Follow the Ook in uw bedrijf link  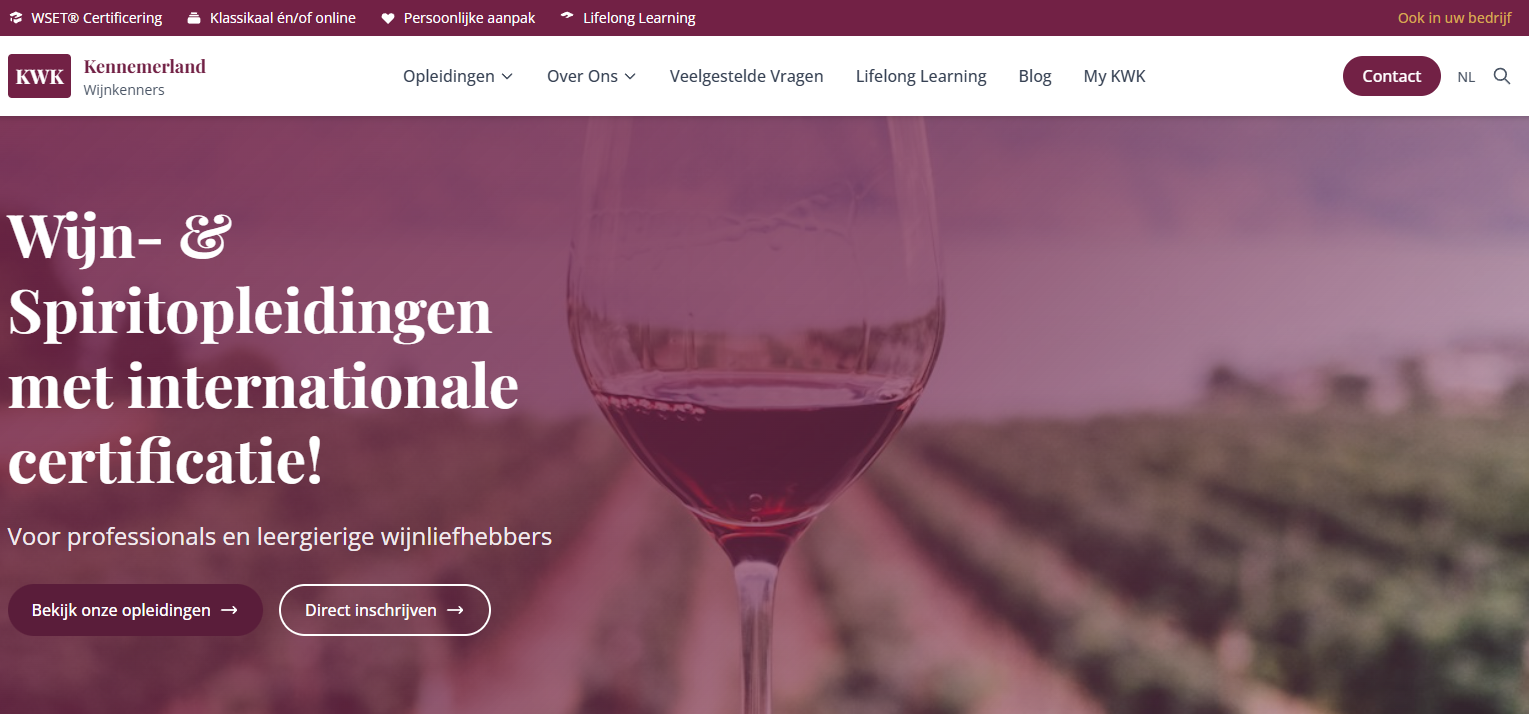[1455, 18]
